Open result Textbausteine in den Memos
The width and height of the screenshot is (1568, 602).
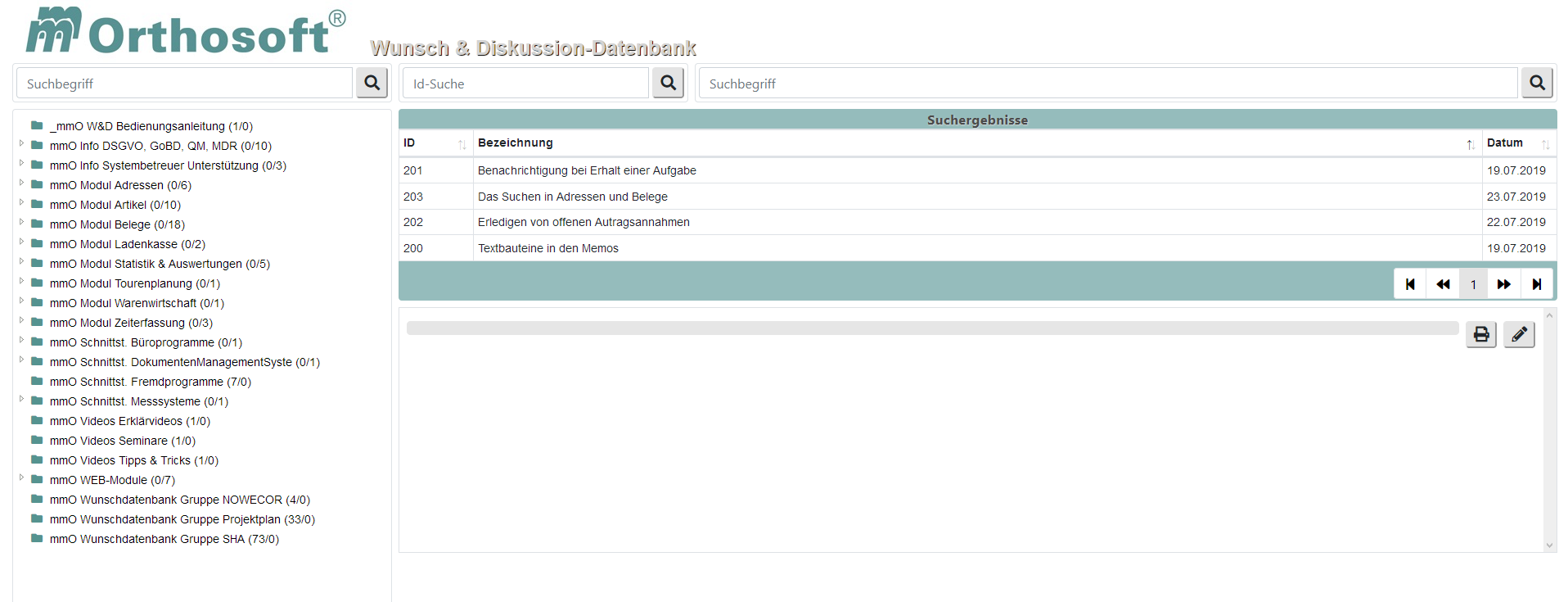tap(547, 248)
